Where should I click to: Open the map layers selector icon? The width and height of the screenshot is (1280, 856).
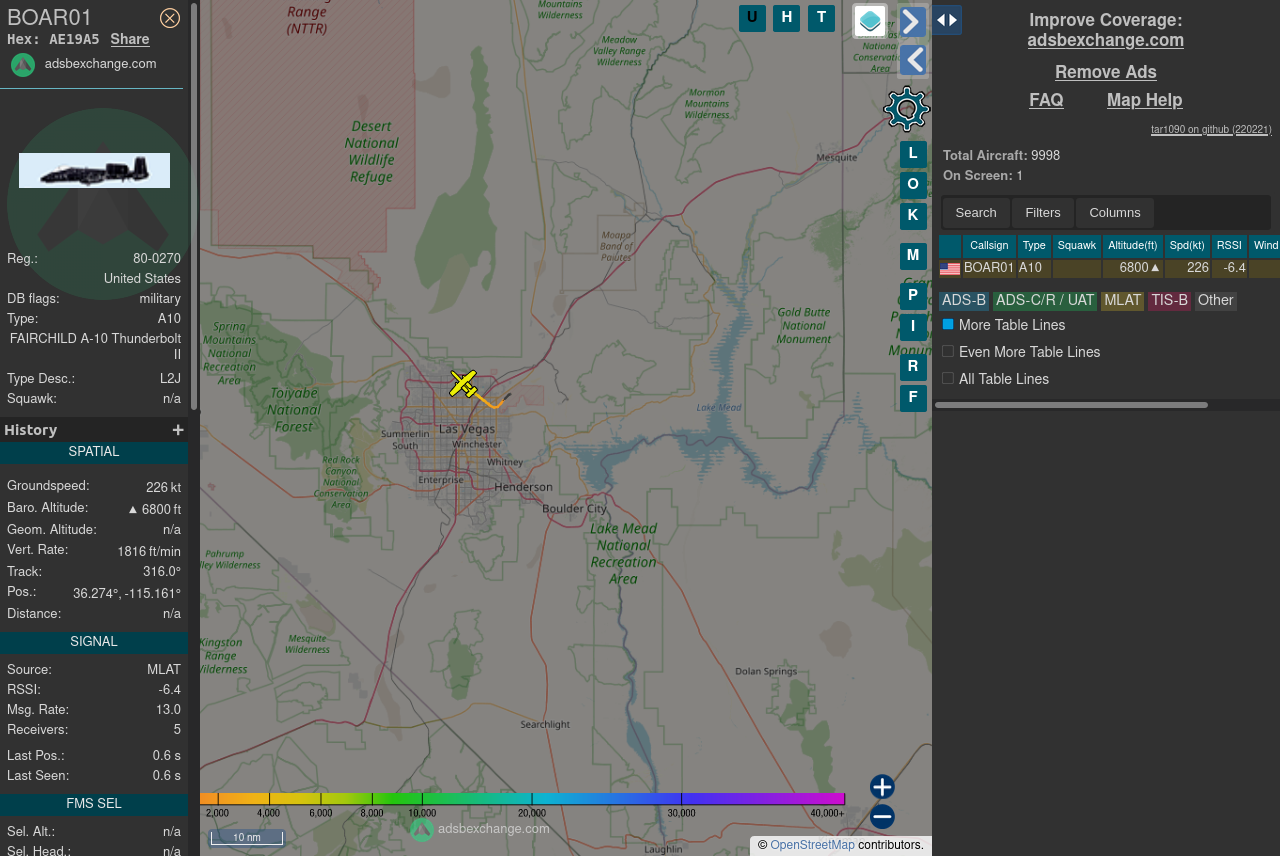(870, 20)
